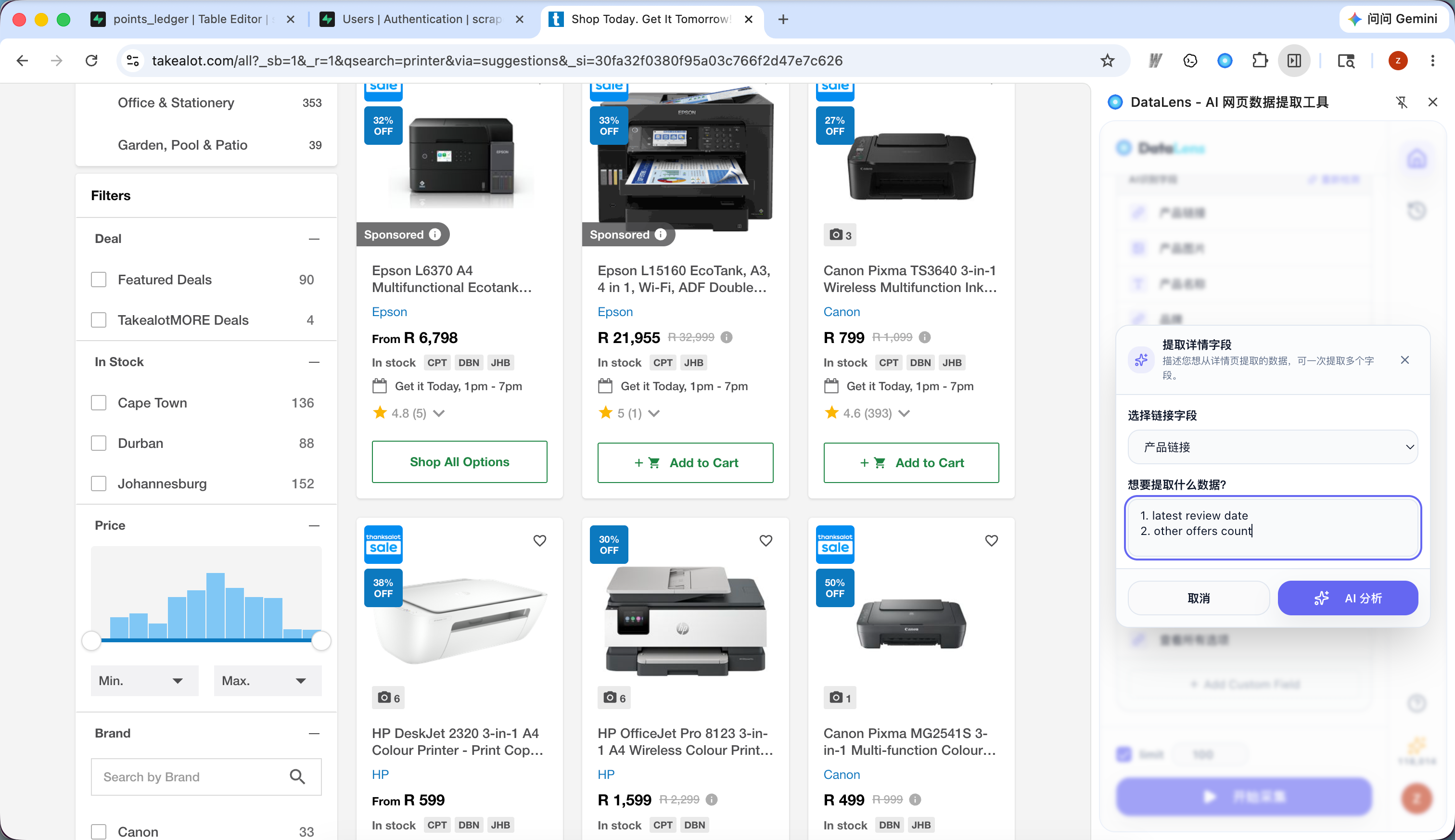Start AI 分析 analysis
The image size is (1455, 840).
(1348, 598)
